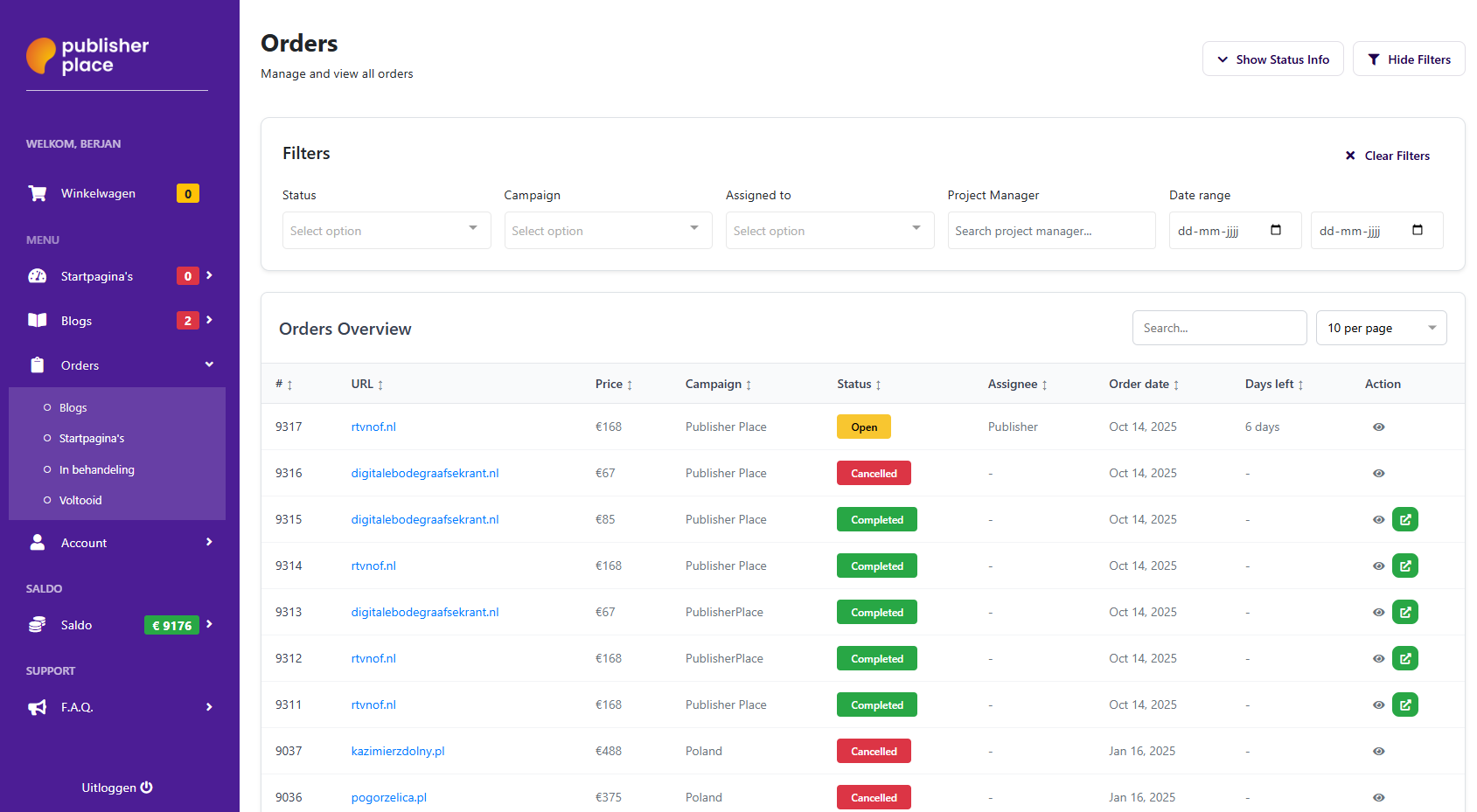Toggle filters with Hide Filters button

tap(1408, 59)
